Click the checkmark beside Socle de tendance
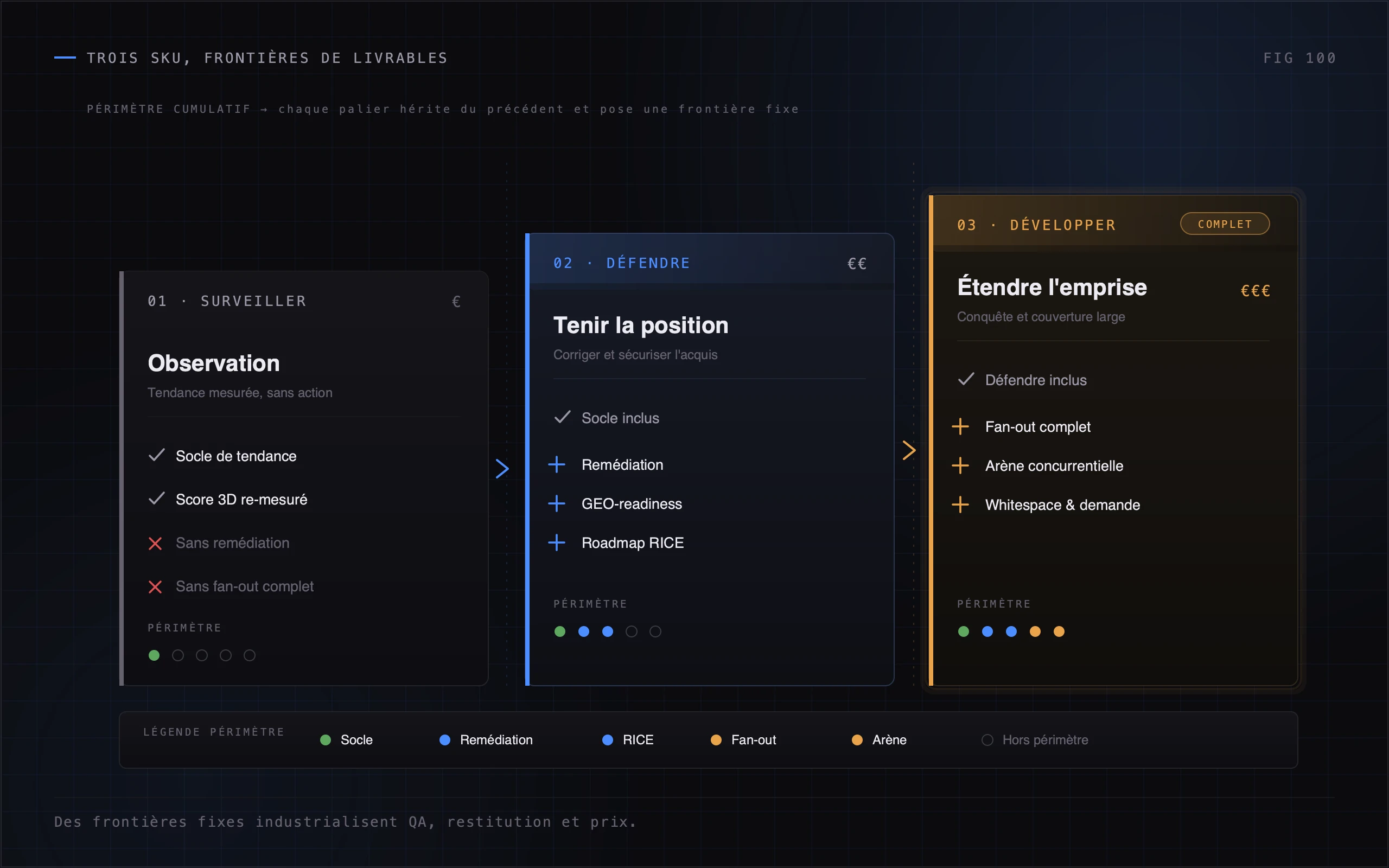Viewport: 1389px width, 868px height. click(157, 455)
